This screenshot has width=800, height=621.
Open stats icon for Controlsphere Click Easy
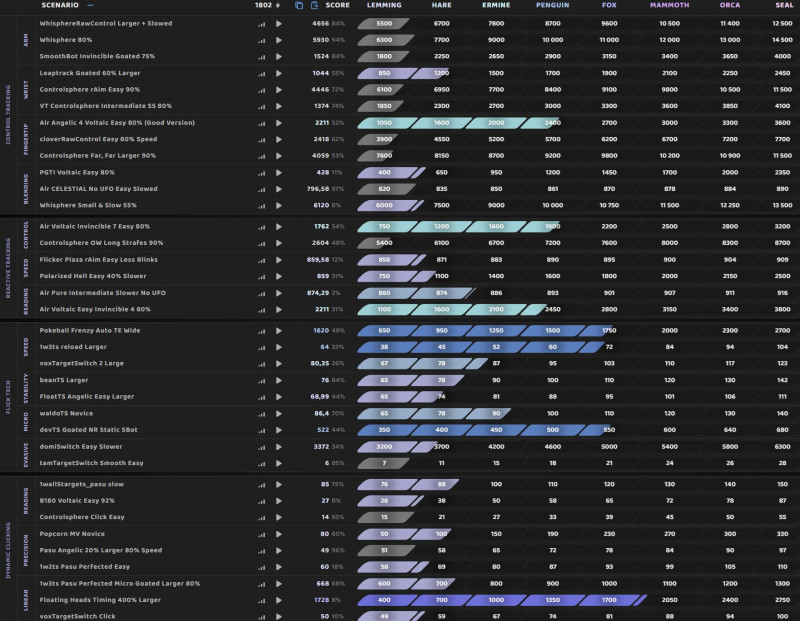(262, 517)
